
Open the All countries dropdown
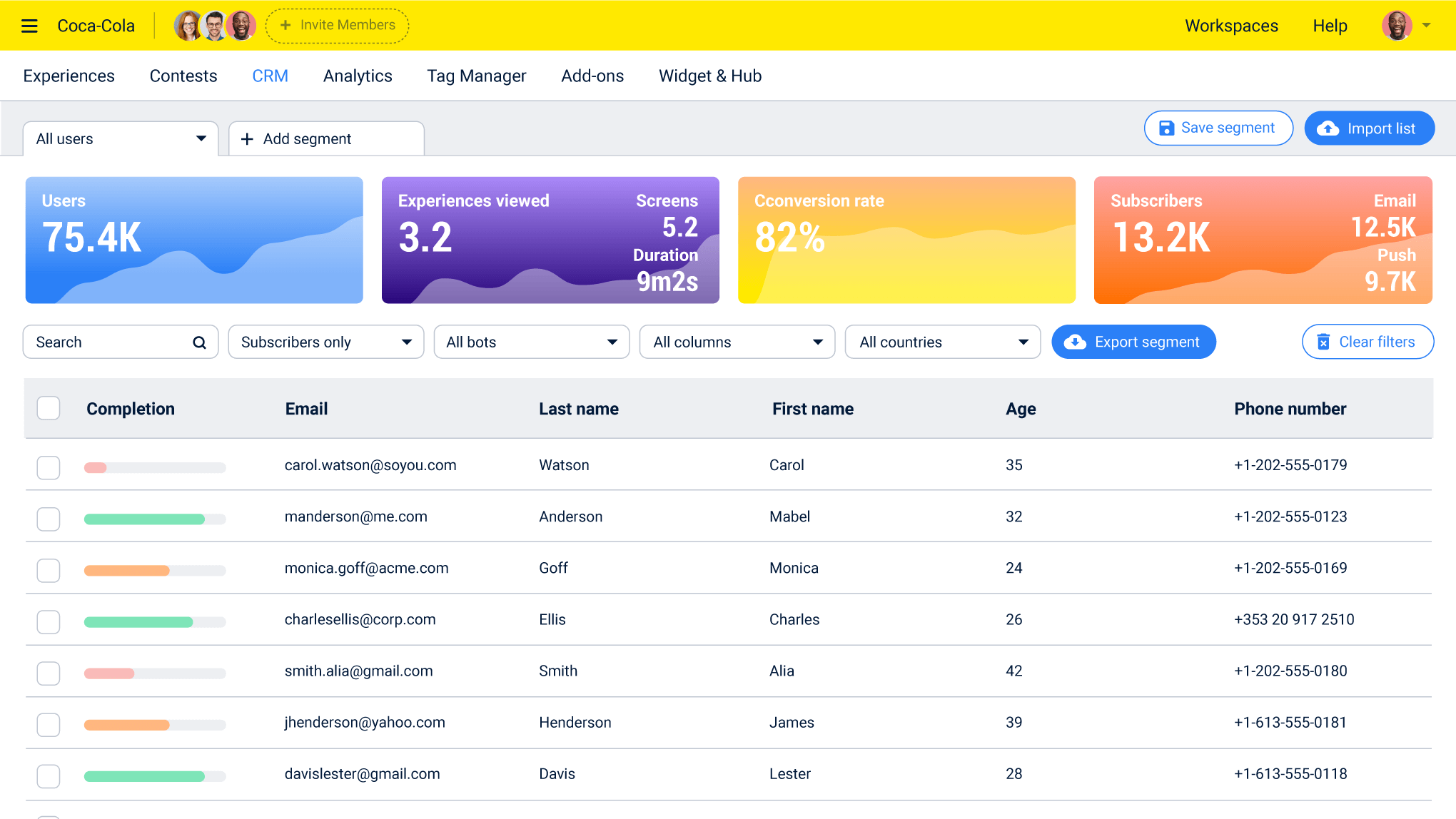coord(942,342)
